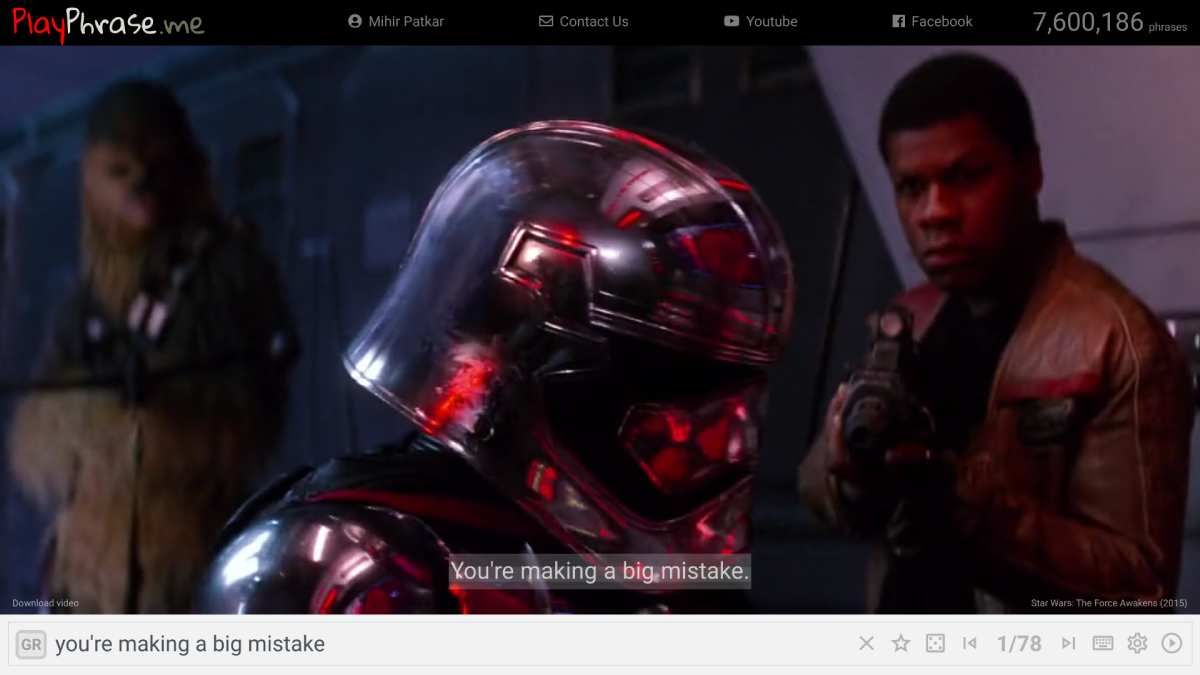Favorite this phrase with the star icon

pos(901,644)
